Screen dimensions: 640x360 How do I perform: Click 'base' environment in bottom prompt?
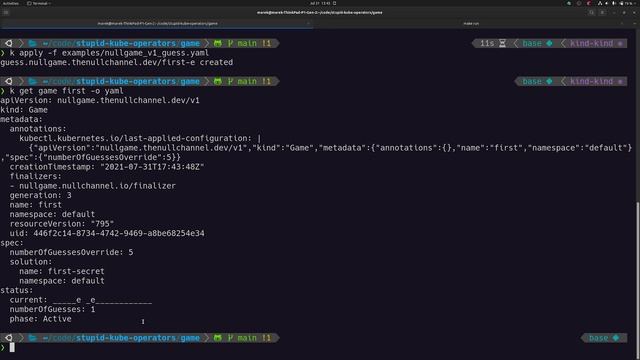598,338
